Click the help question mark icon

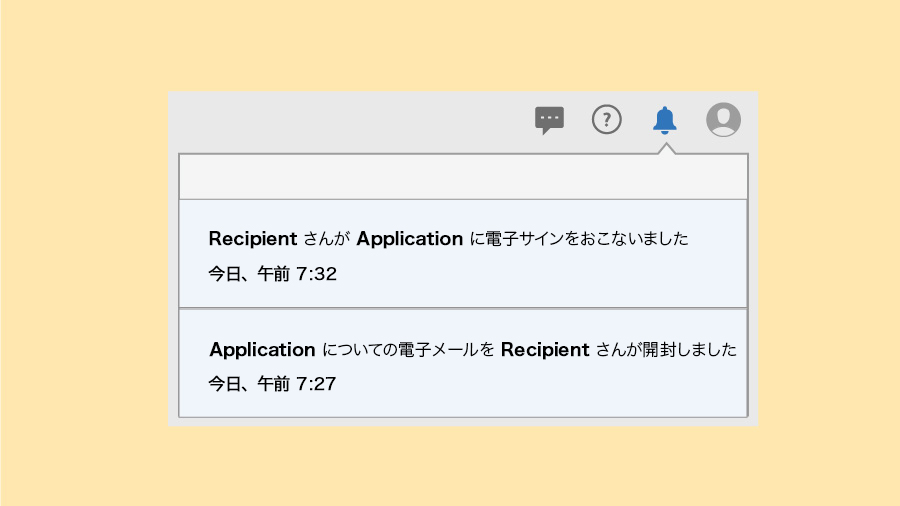[x=607, y=120]
